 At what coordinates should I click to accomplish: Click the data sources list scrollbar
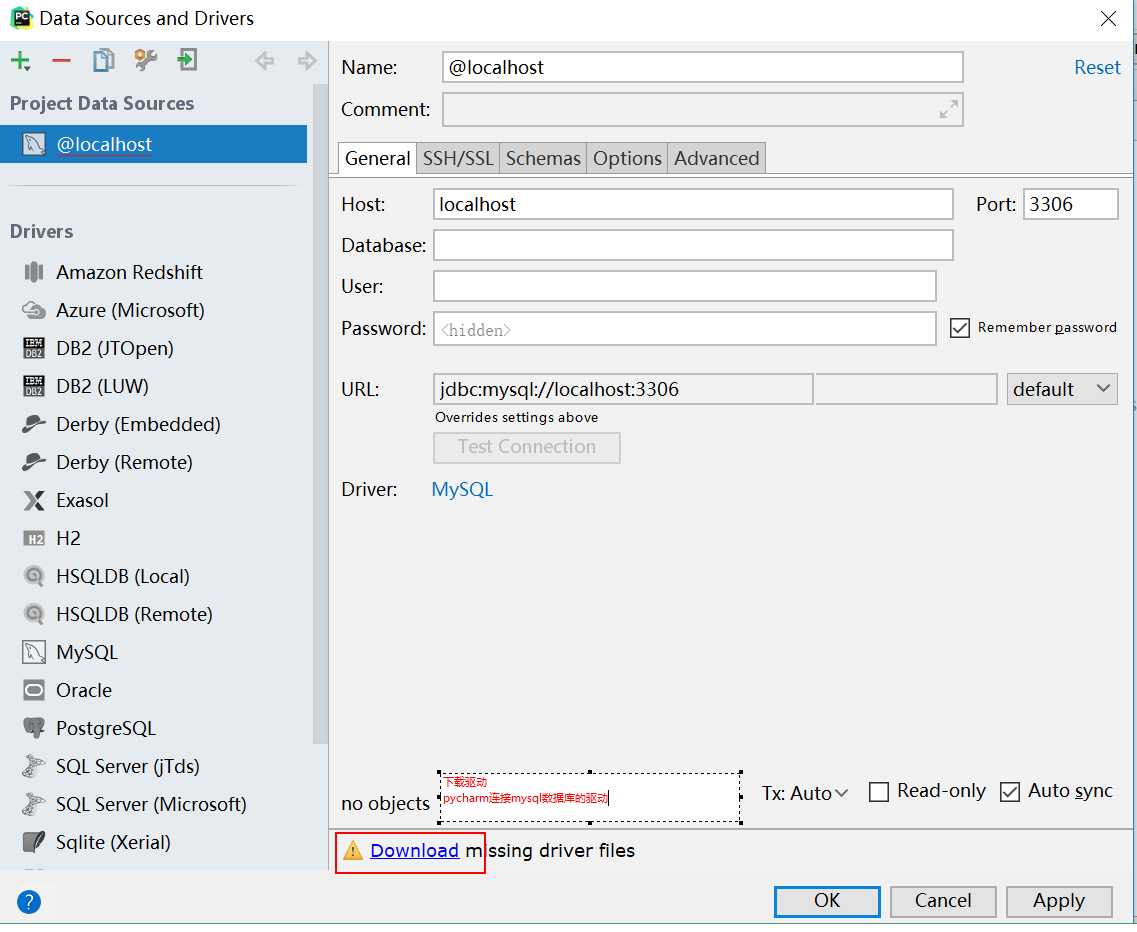(x=320, y=413)
